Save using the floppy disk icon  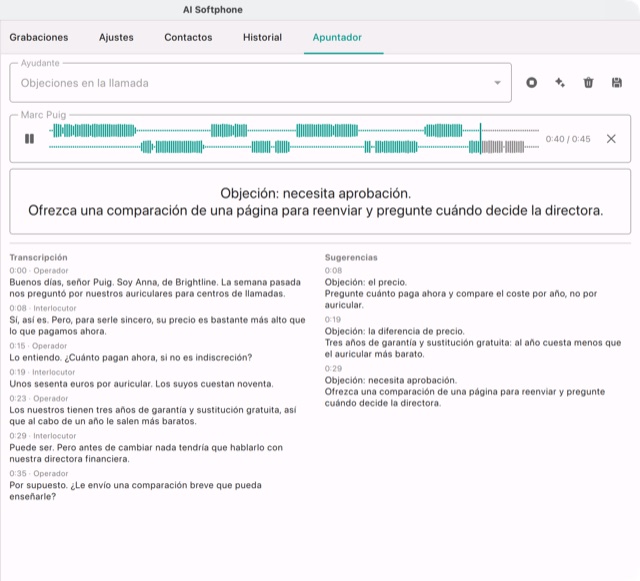tap(617, 83)
